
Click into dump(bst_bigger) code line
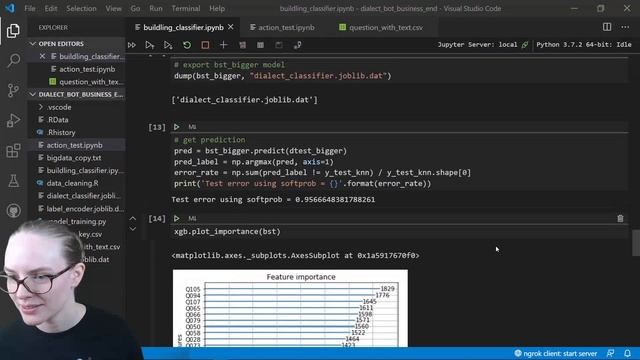tap(282, 76)
